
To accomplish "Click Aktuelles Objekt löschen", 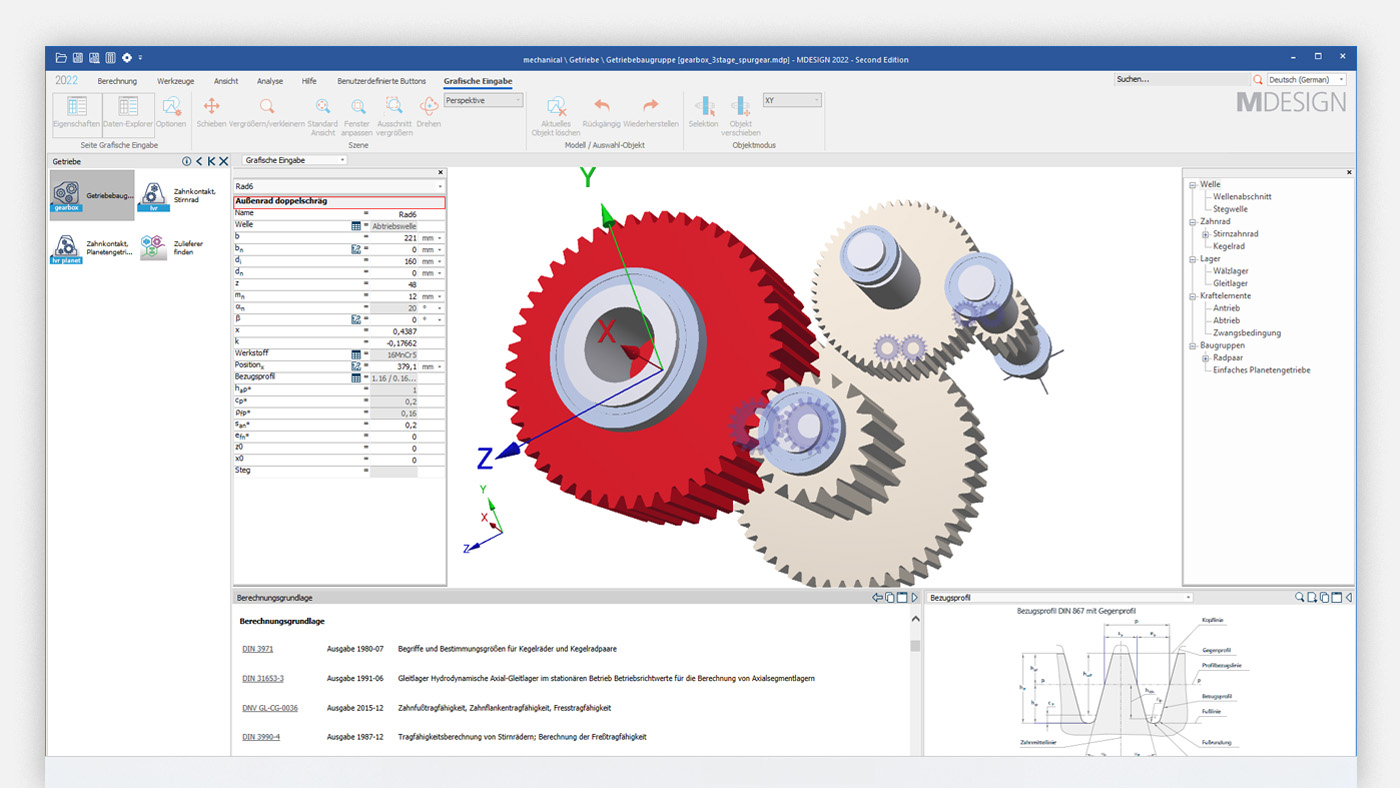I will coord(556,117).
